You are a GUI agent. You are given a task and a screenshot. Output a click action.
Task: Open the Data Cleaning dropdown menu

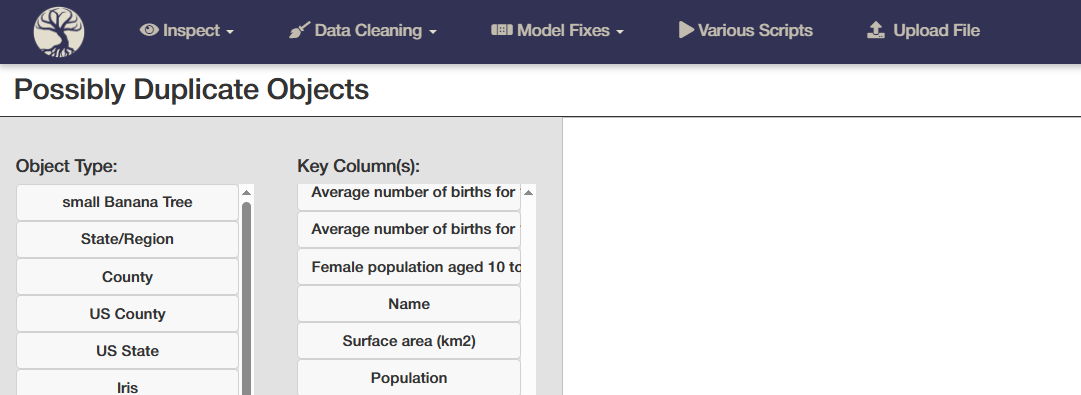coord(363,30)
